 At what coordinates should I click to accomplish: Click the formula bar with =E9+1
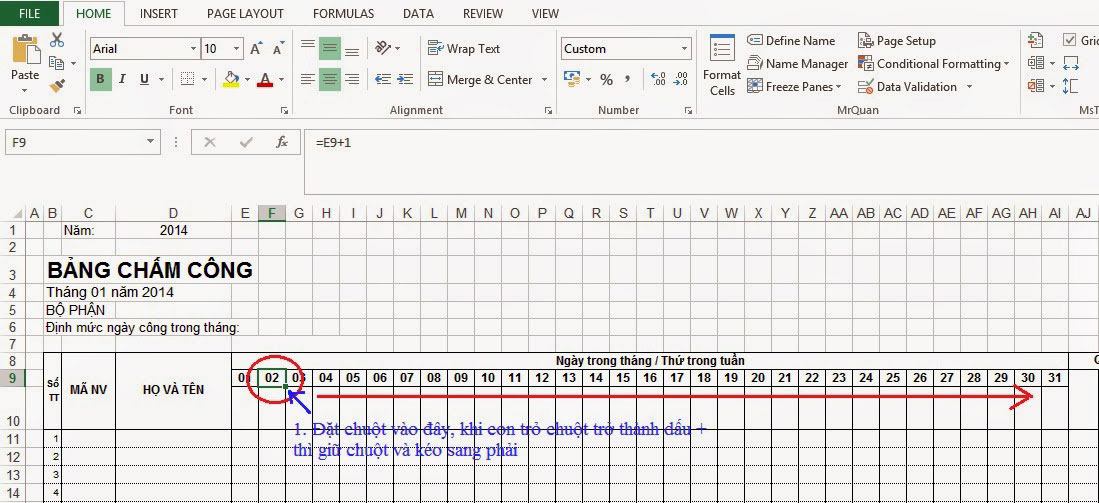(x=701, y=161)
